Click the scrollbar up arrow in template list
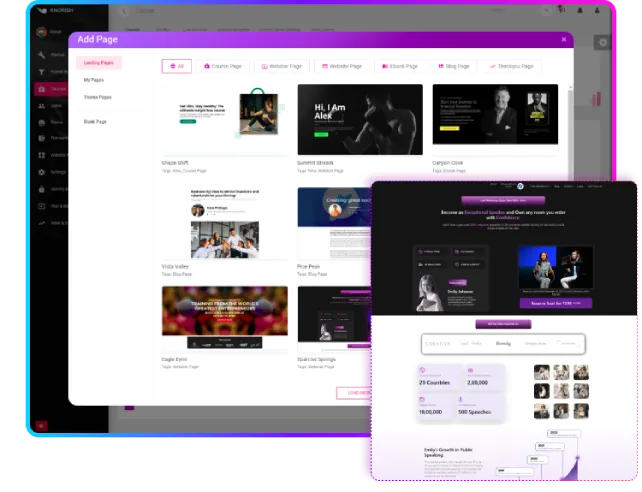Screen dimensions: 642x492 click(570, 87)
